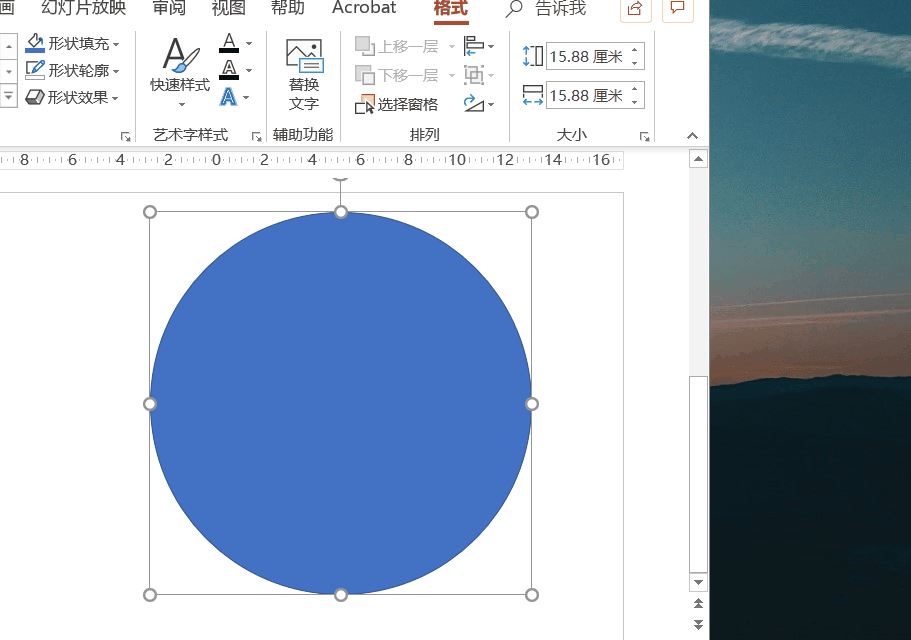Open the 视图 view tab
Image resolution: width=911 pixels, height=640 pixels.
pyautogui.click(x=228, y=8)
